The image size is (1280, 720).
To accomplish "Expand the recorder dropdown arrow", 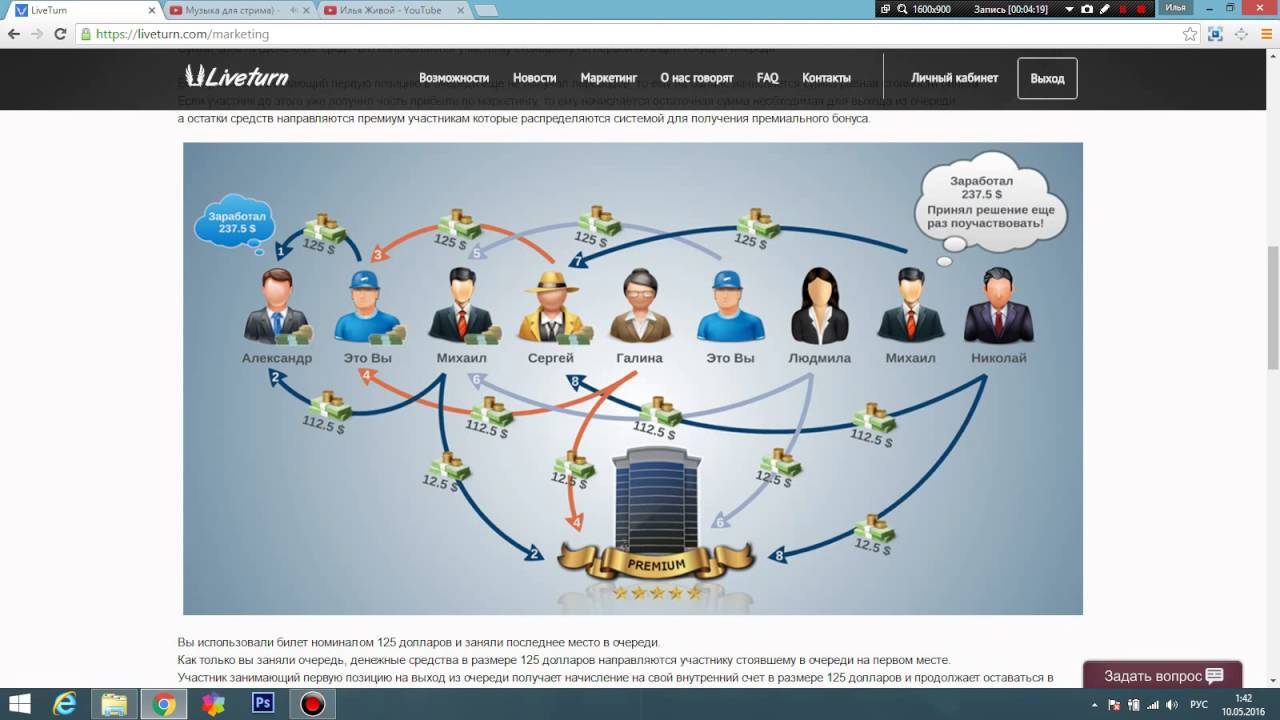I will [1069, 8].
